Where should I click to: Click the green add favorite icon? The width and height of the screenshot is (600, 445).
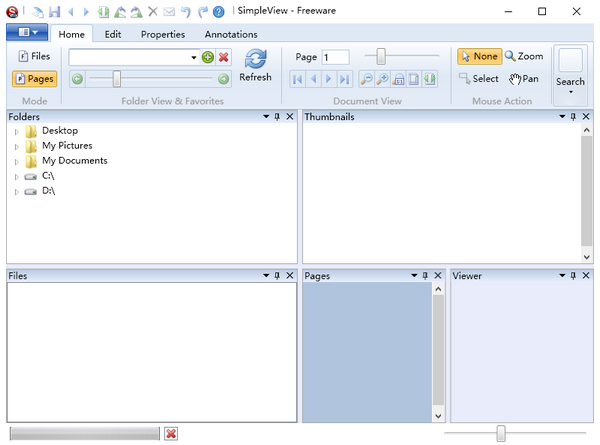[x=208, y=57]
